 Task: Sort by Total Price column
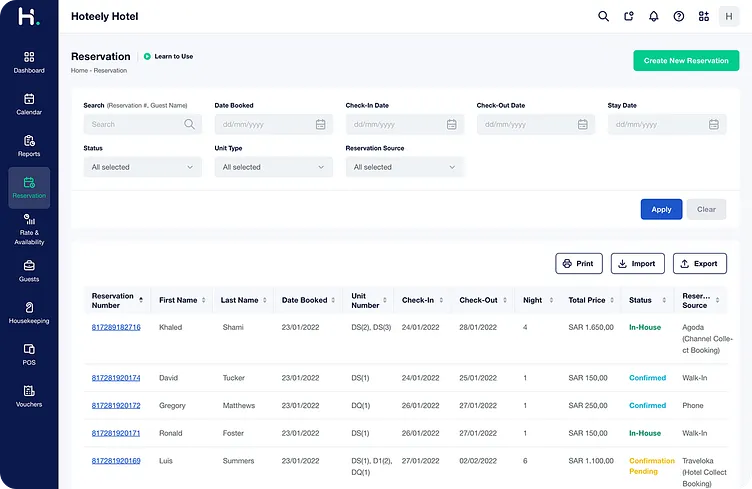pos(612,300)
